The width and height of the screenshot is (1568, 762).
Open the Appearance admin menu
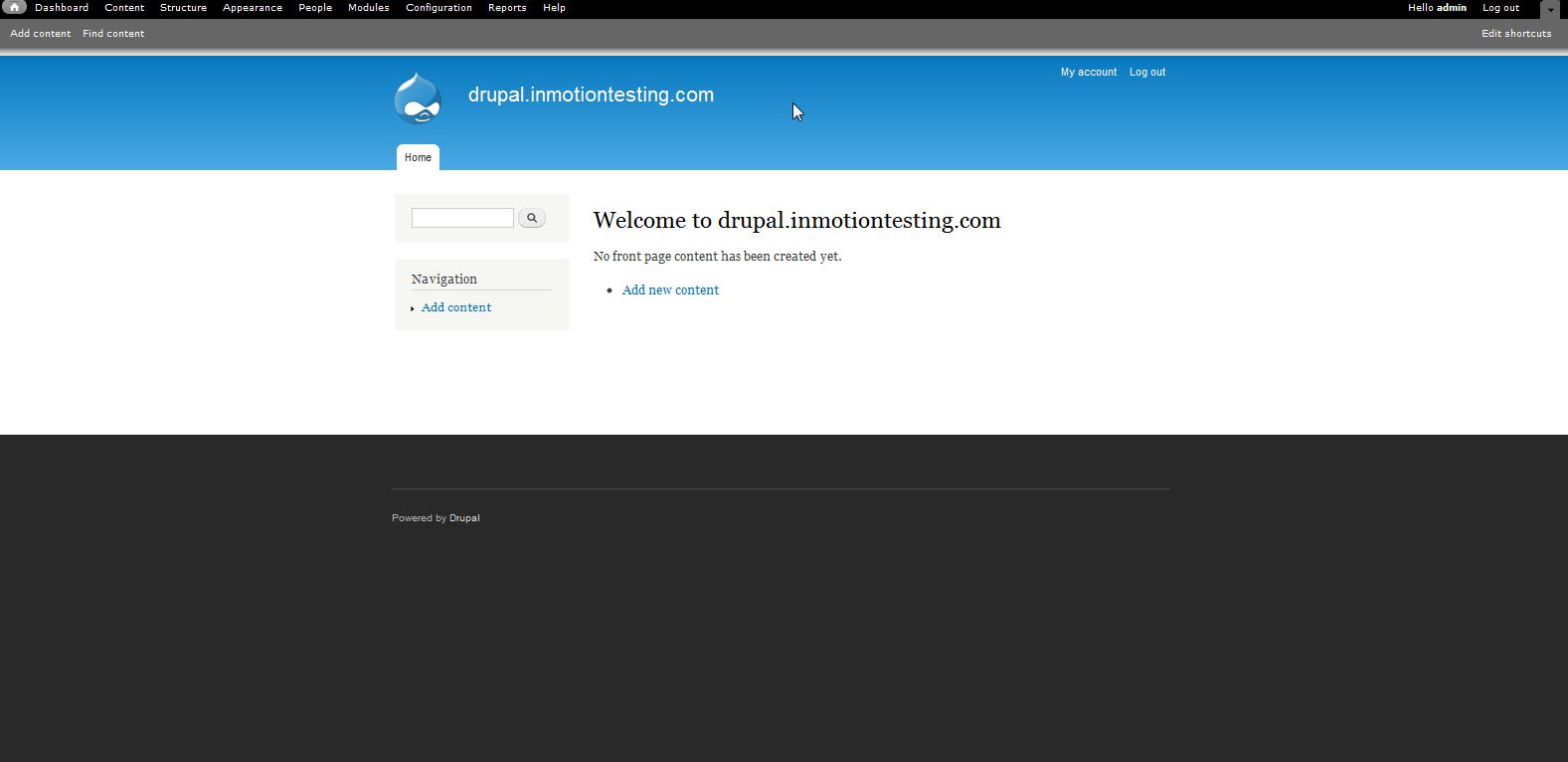click(x=253, y=8)
